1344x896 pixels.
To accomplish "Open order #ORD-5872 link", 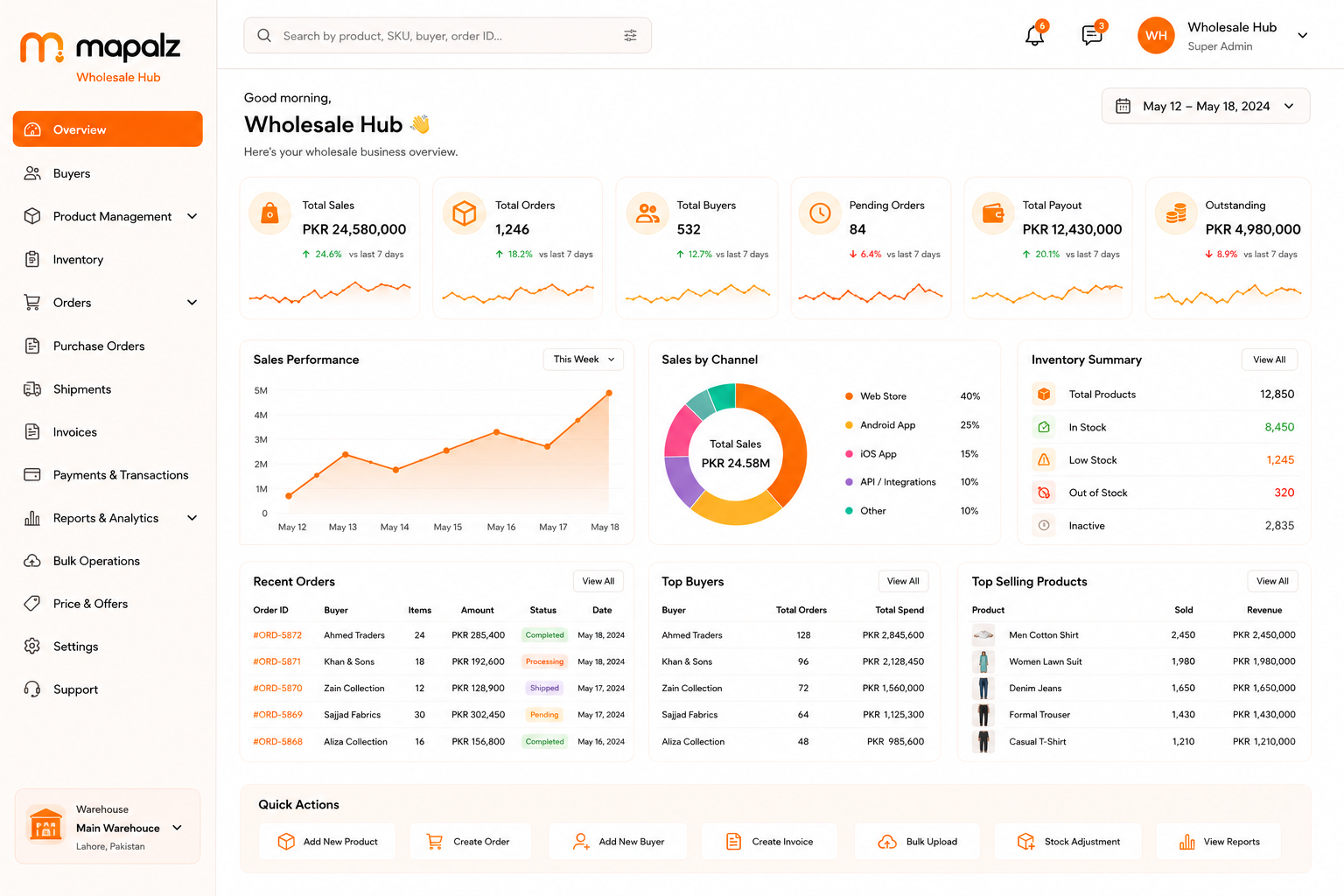I will (x=277, y=635).
